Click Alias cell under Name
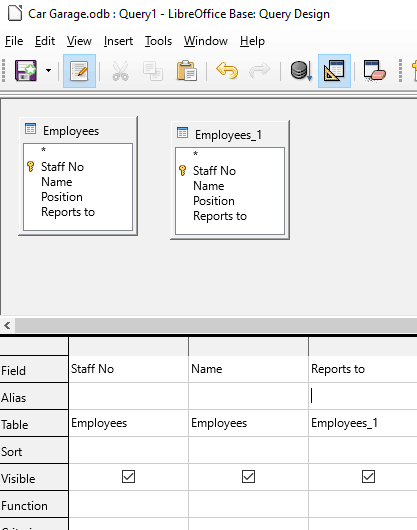The height and width of the screenshot is (530, 417). coord(248,396)
